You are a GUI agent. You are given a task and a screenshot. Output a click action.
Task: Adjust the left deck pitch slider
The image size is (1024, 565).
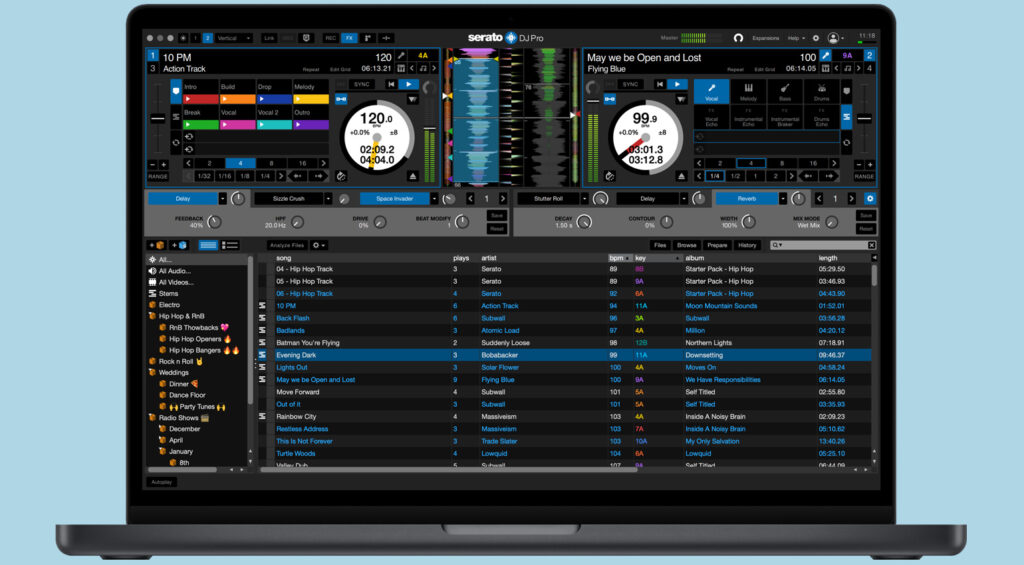click(158, 119)
